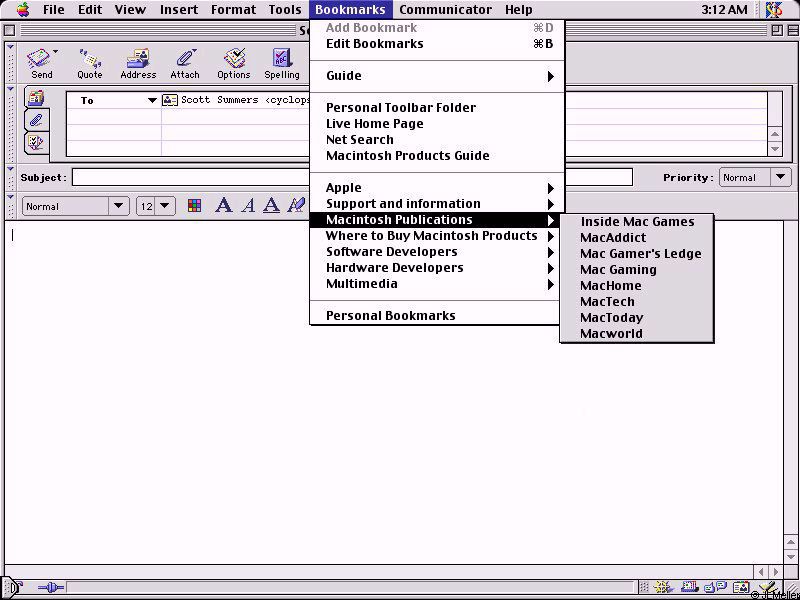Open Address Book from the component bar
Viewport: 800px width, 600px height.
(x=740, y=588)
